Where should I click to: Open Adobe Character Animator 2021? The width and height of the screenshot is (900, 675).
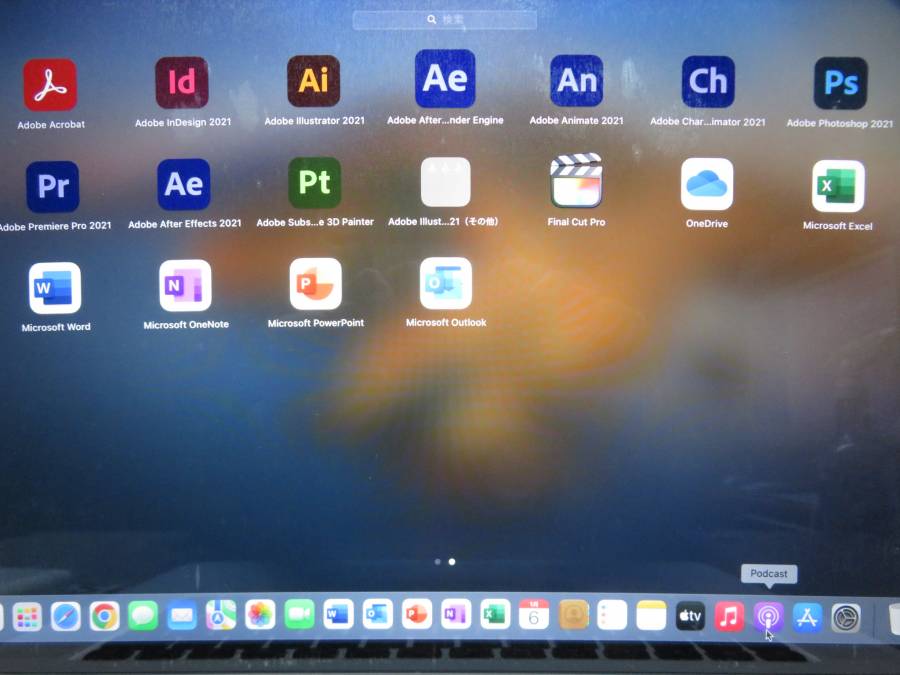(x=708, y=82)
